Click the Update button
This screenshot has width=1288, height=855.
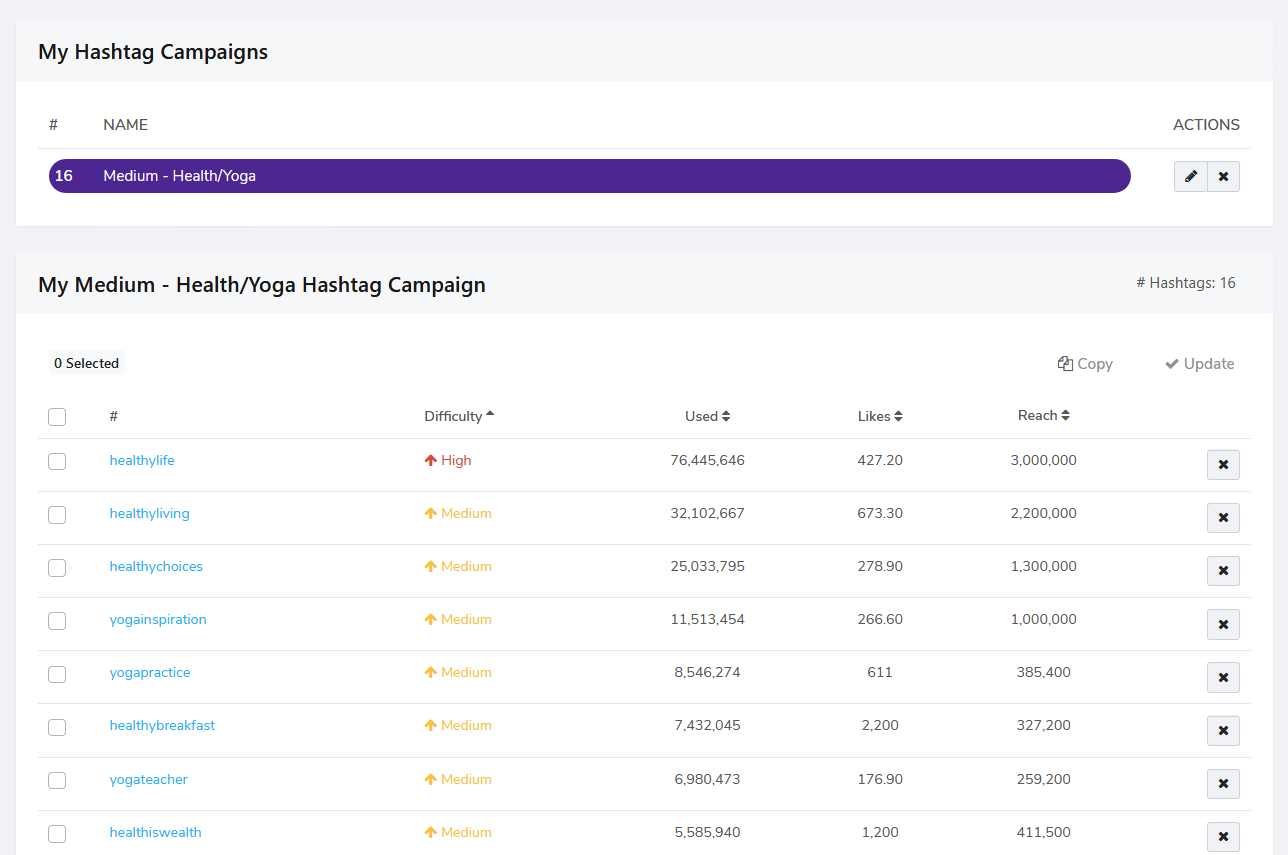coord(1199,364)
